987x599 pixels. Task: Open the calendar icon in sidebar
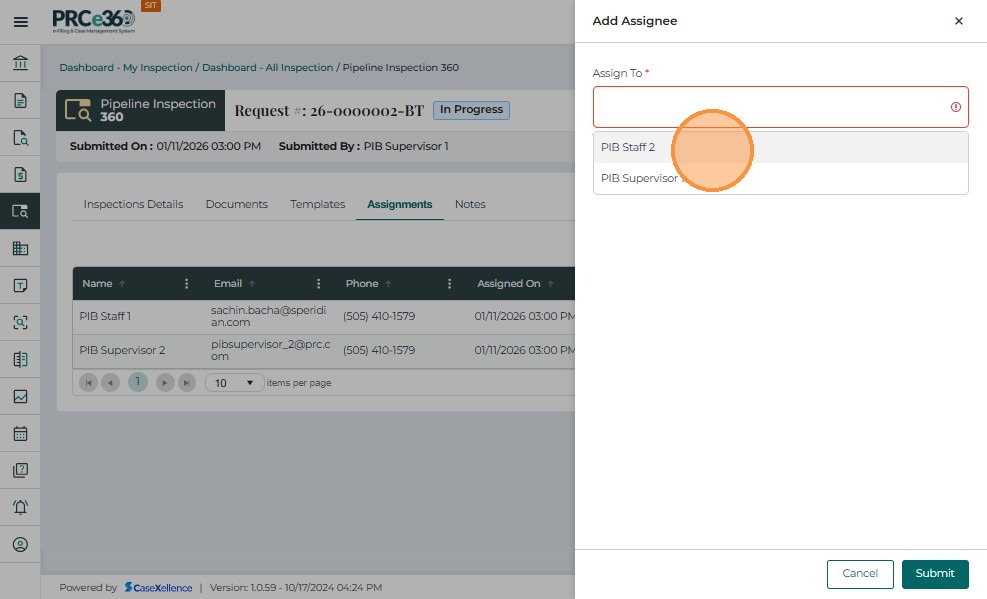(x=20, y=434)
